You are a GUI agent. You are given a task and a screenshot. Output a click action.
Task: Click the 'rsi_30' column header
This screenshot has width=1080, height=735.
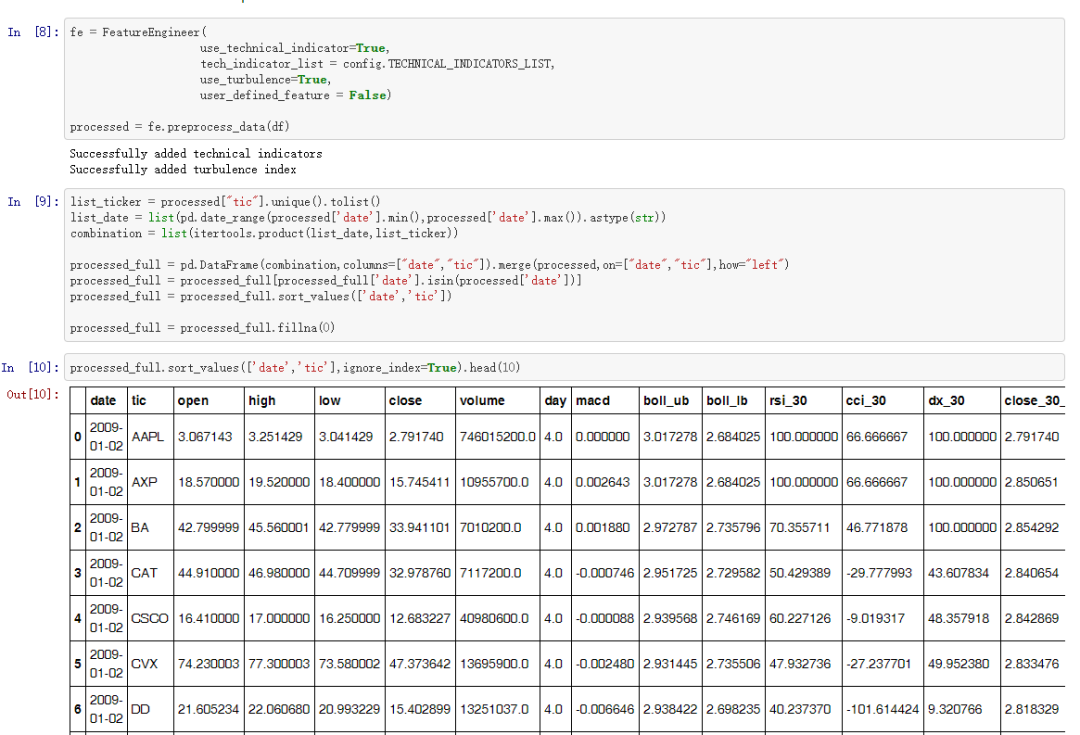(785, 401)
